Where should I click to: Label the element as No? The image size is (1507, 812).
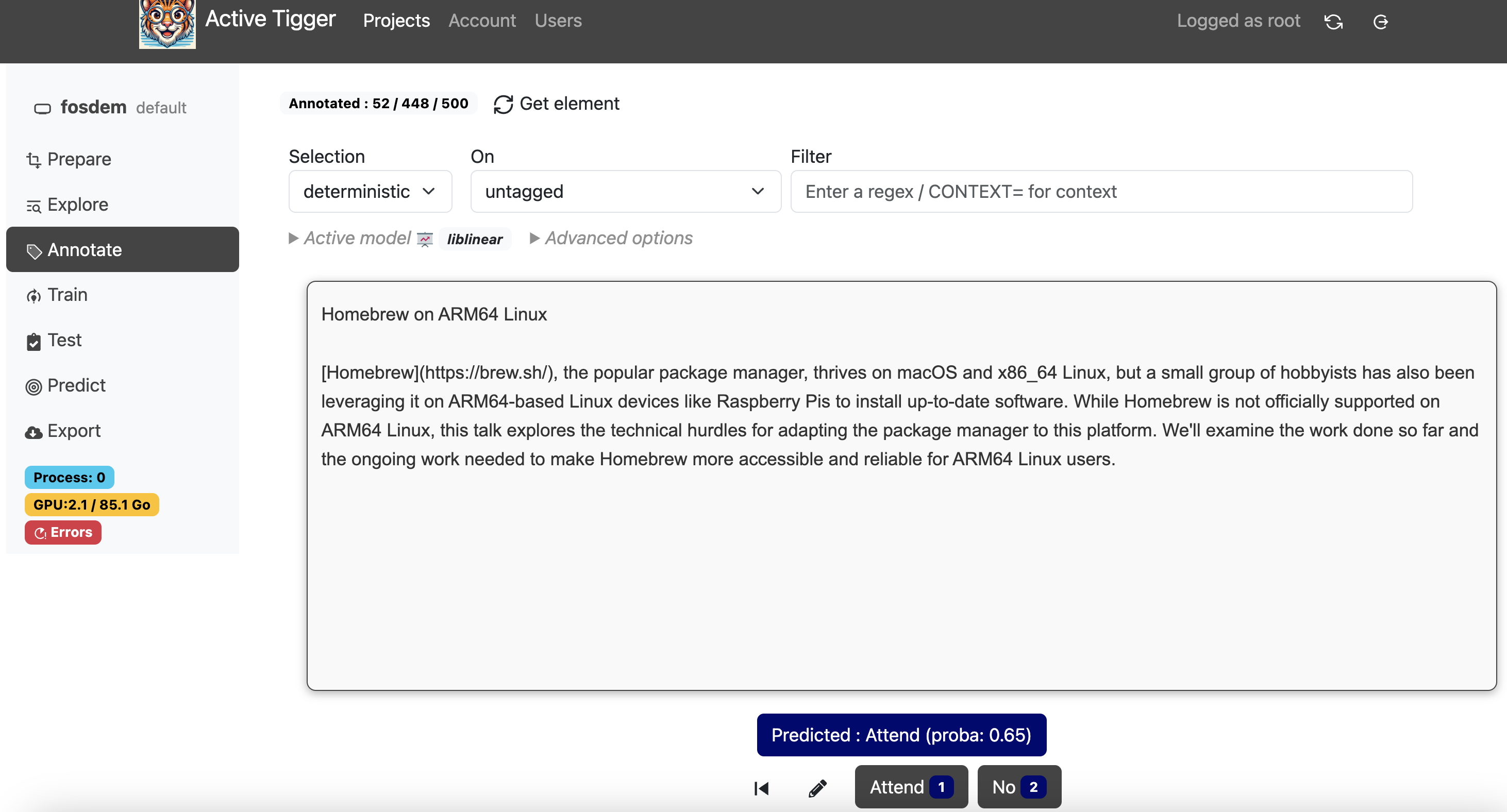point(1018,787)
